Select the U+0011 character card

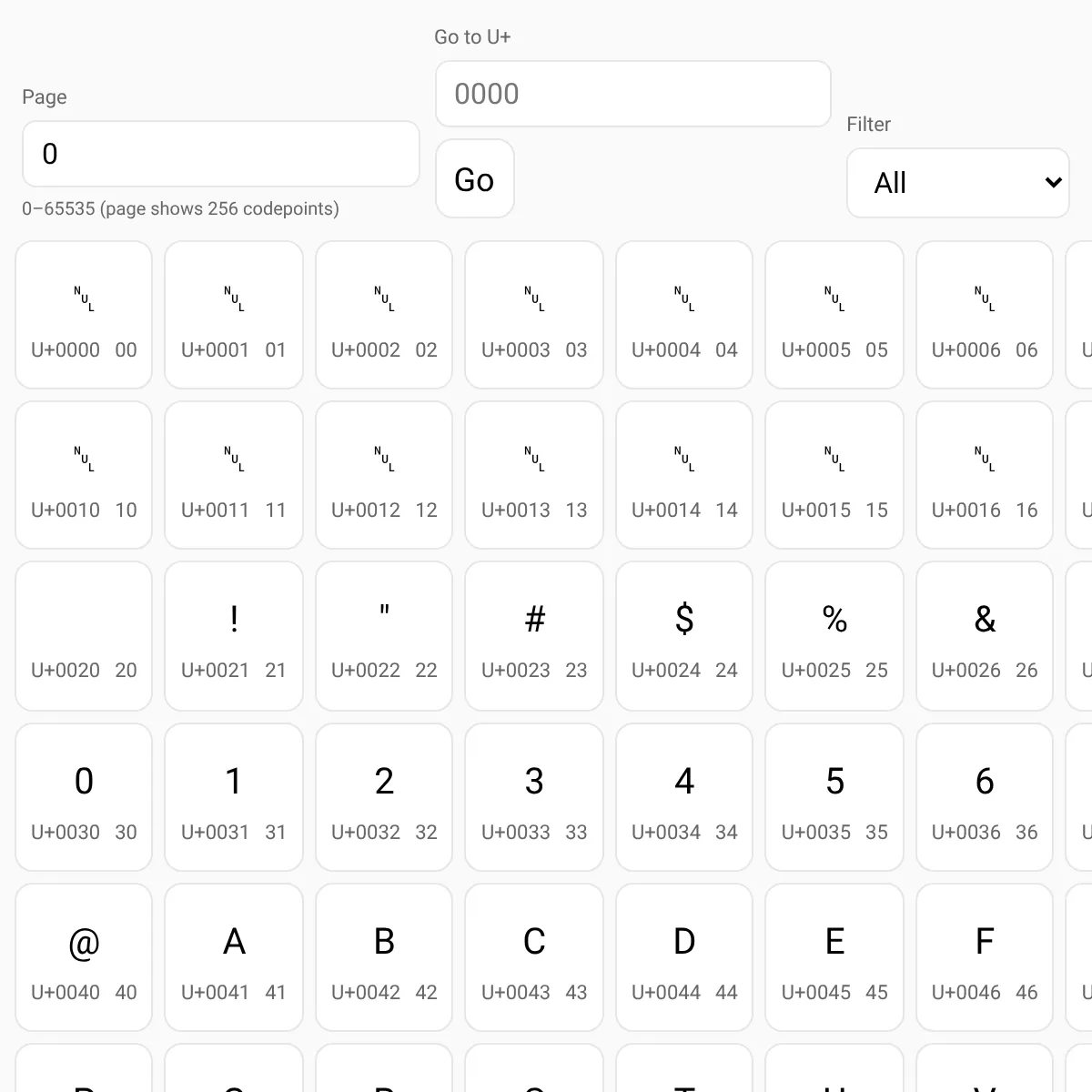click(x=234, y=475)
